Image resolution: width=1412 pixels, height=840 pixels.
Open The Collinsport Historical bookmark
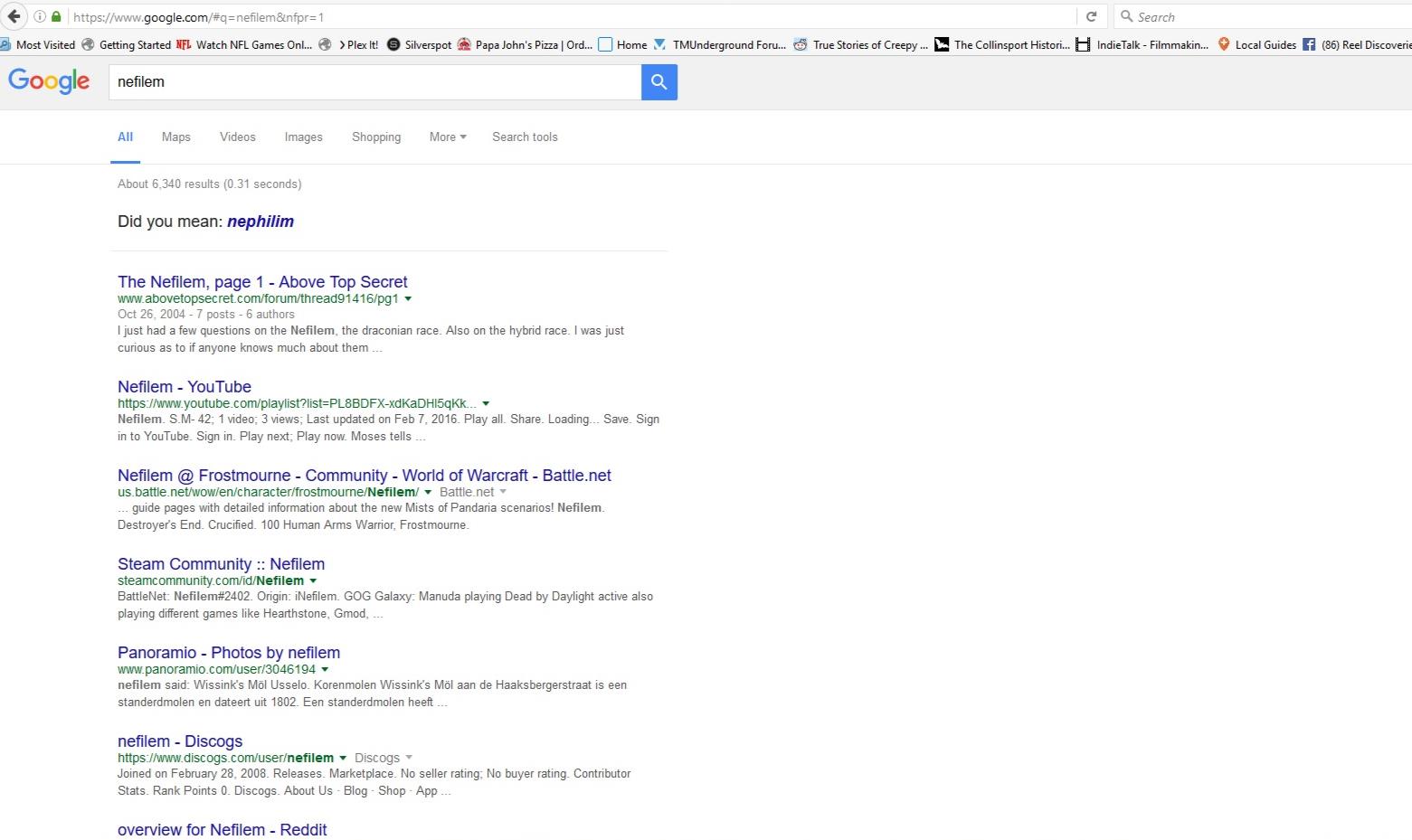pyautogui.click(x=1002, y=44)
